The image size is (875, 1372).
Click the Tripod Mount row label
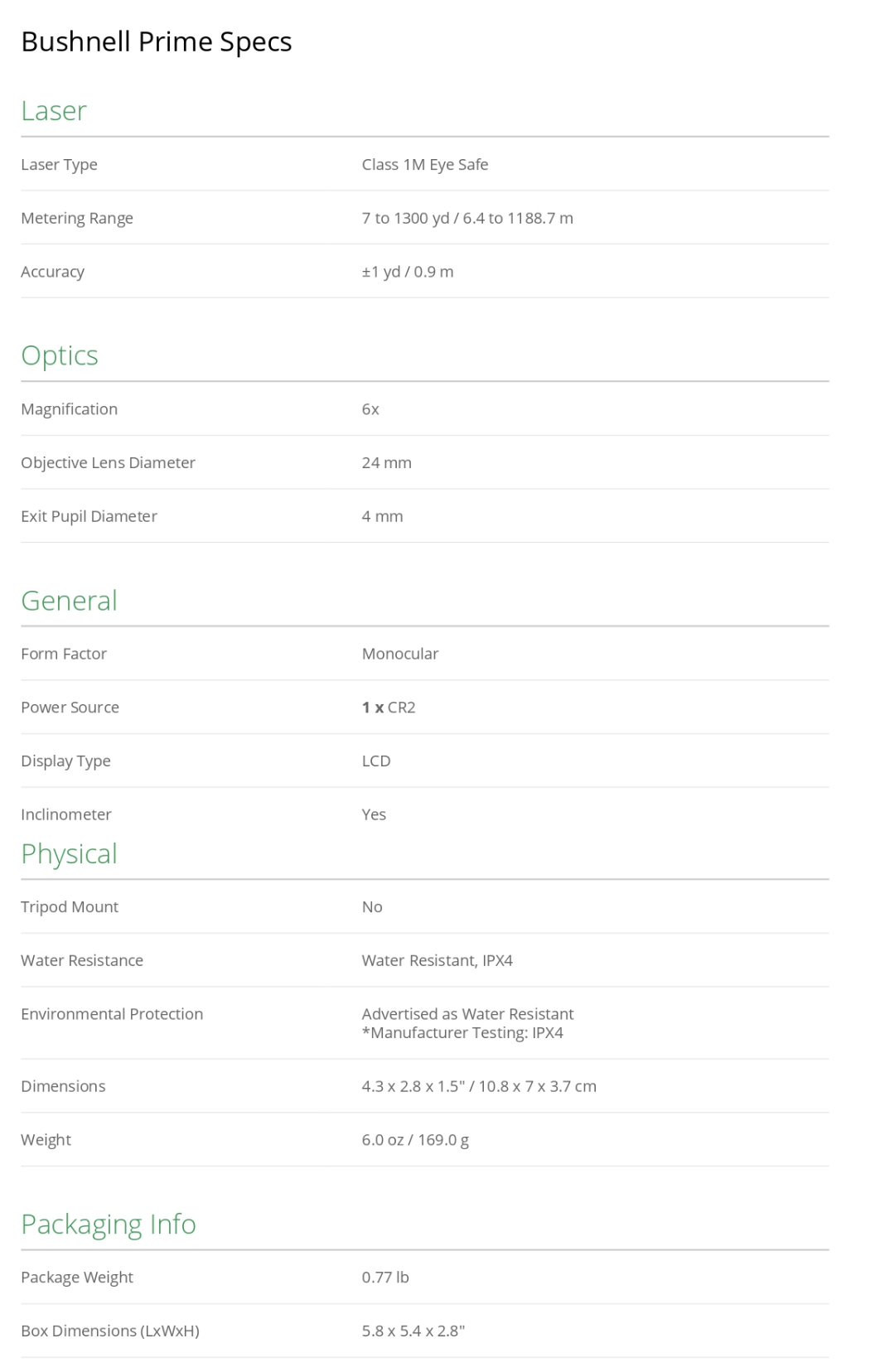70,906
